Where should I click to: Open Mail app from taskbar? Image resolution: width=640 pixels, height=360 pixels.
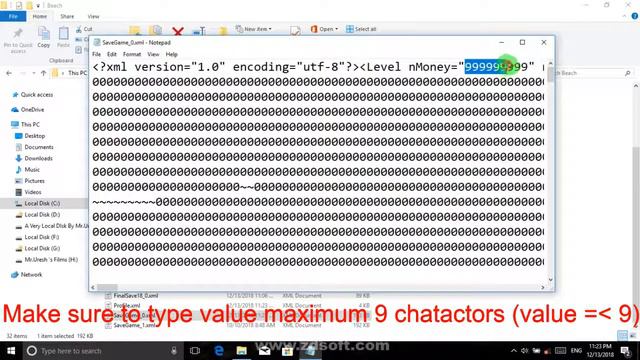pyautogui.click(x=264, y=351)
